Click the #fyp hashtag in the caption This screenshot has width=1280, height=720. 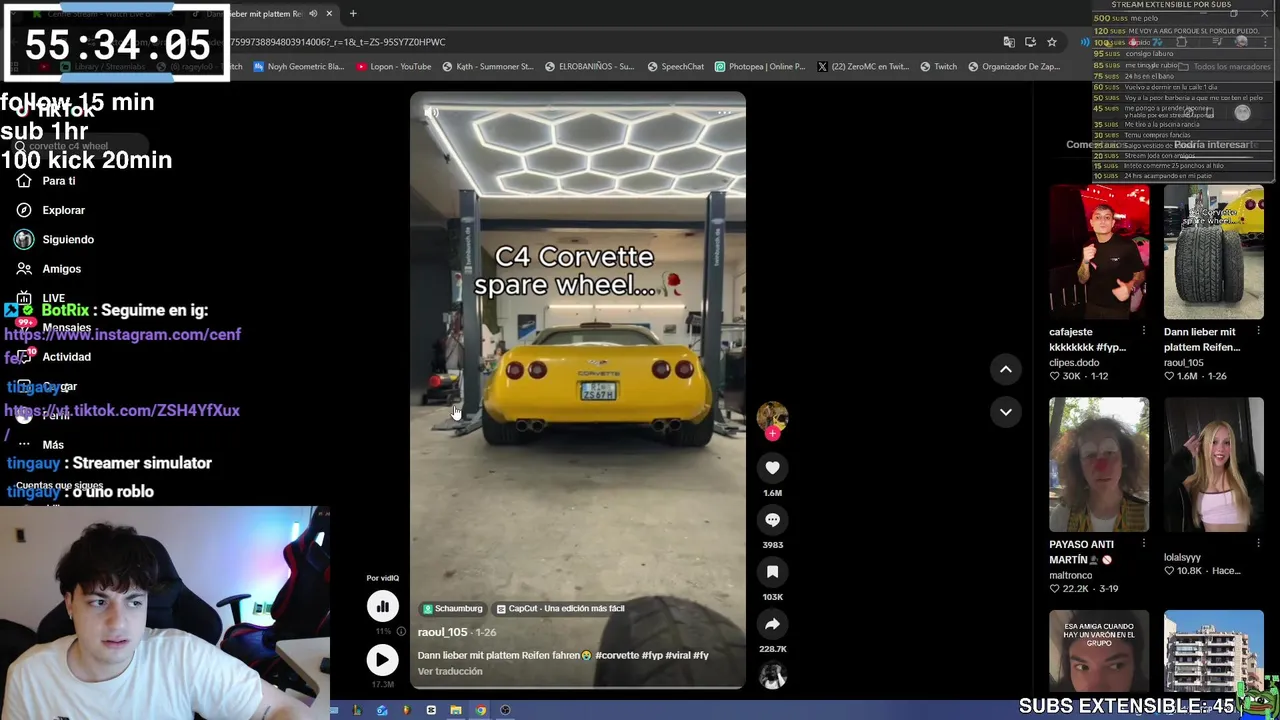click(653, 655)
